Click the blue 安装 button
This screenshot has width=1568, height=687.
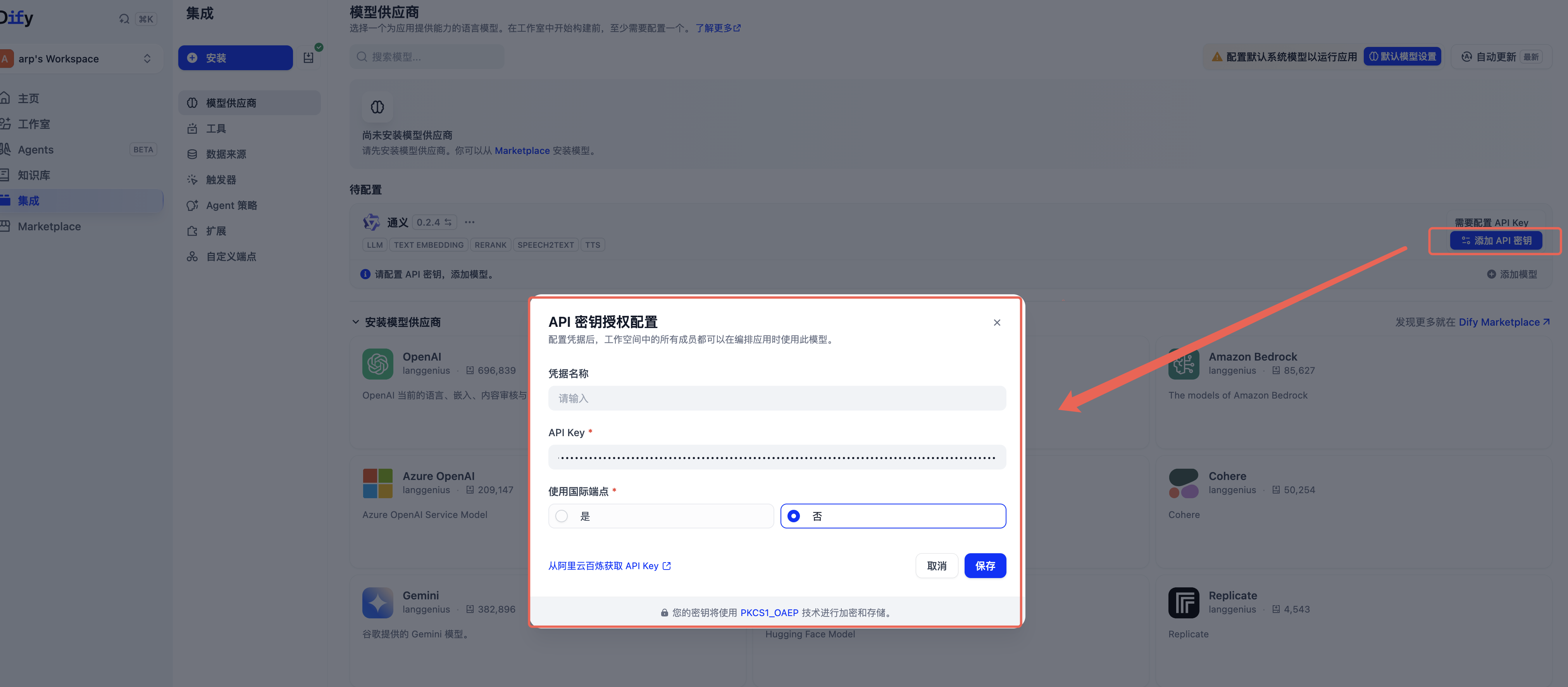tap(235, 57)
